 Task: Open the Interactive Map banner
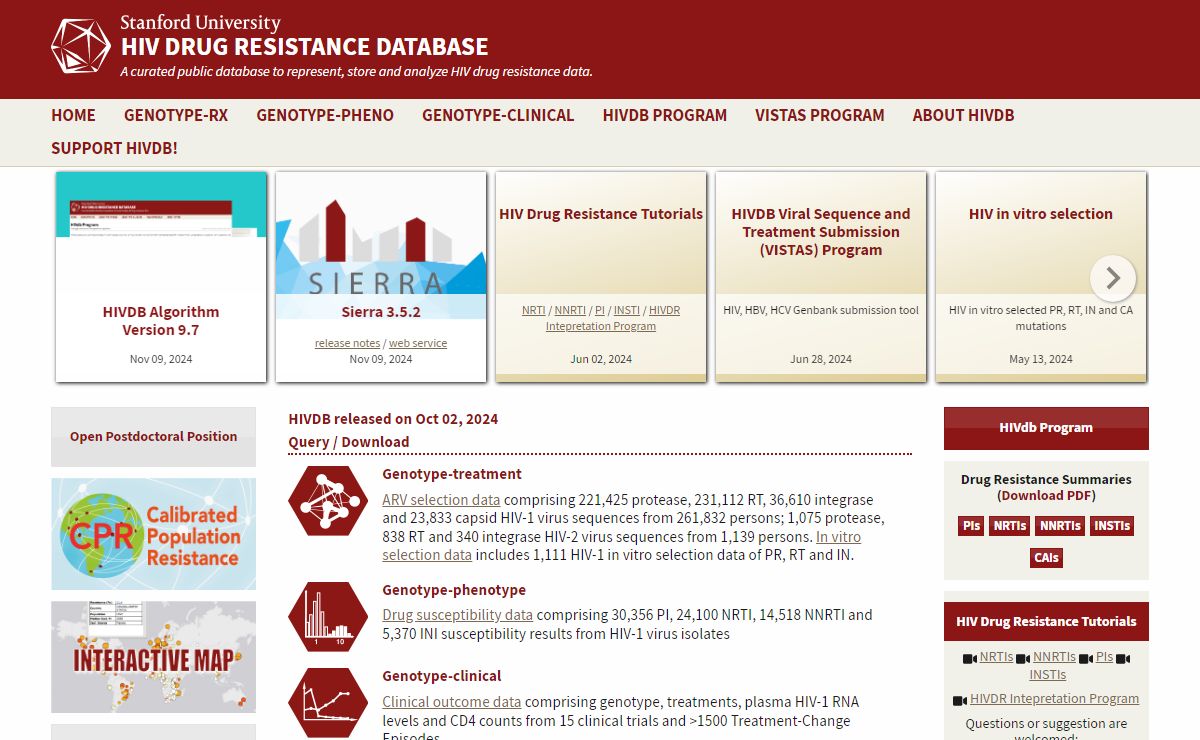(153, 657)
